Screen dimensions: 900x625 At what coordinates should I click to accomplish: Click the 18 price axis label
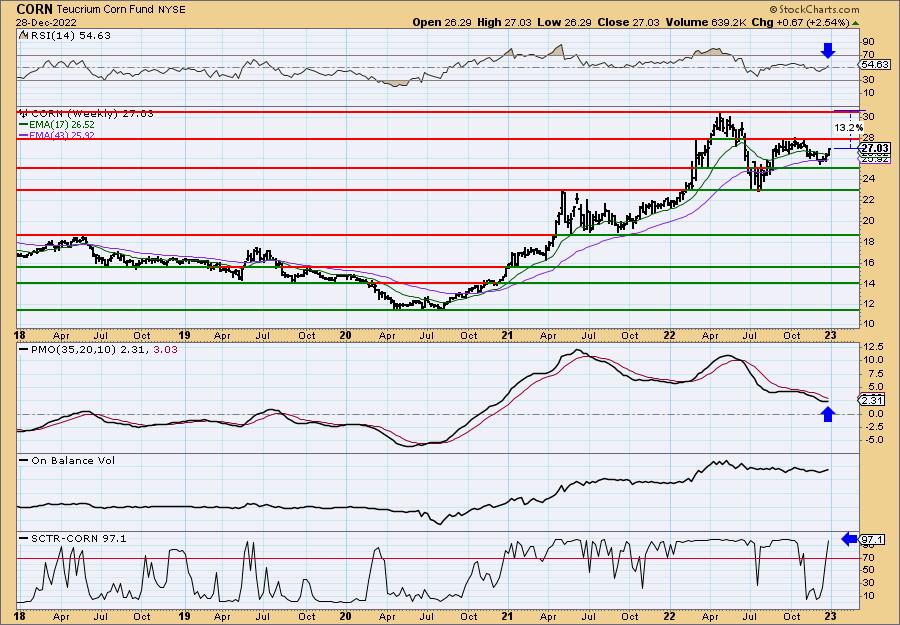tap(868, 242)
